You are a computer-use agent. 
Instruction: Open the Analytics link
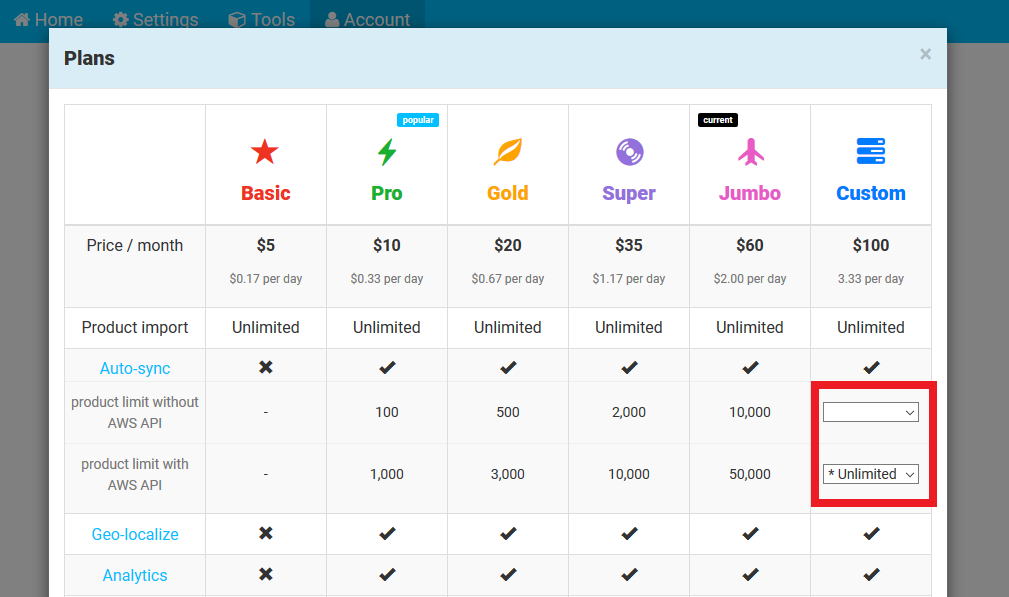coord(135,575)
